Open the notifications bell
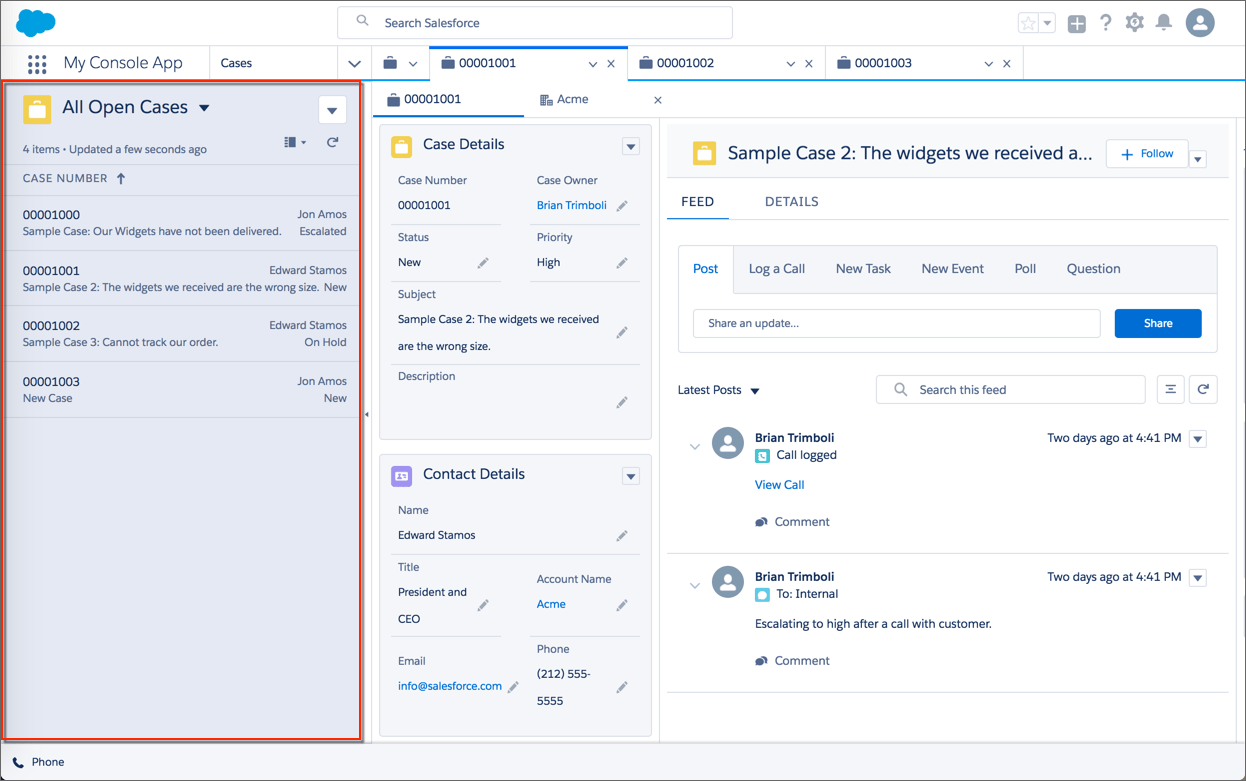The image size is (1246, 781). 1163,22
